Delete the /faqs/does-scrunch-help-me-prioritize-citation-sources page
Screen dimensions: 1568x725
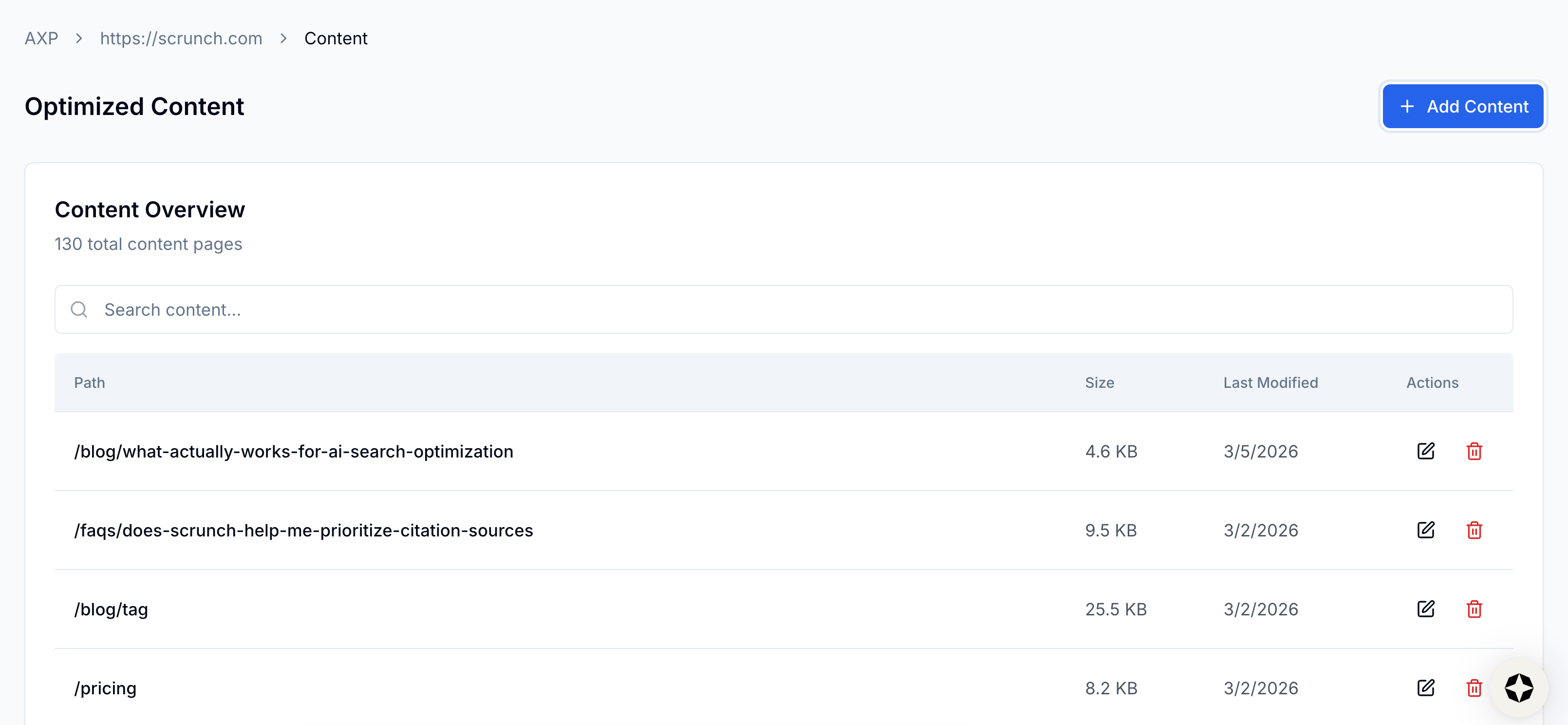(1474, 530)
